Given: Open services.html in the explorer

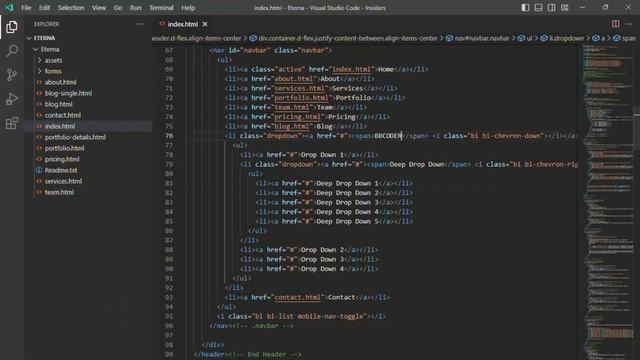Looking at the screenshot, I should pyautogui.click(x=63, y=181).
